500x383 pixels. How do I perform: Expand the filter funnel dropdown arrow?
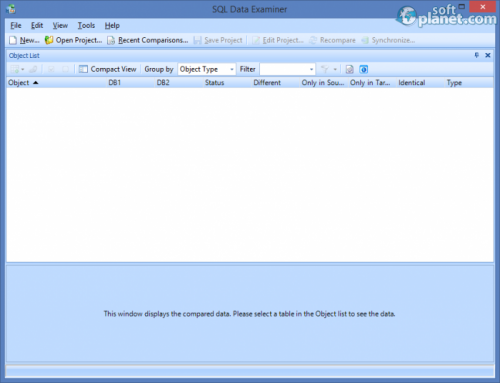[x=335, y=69]
